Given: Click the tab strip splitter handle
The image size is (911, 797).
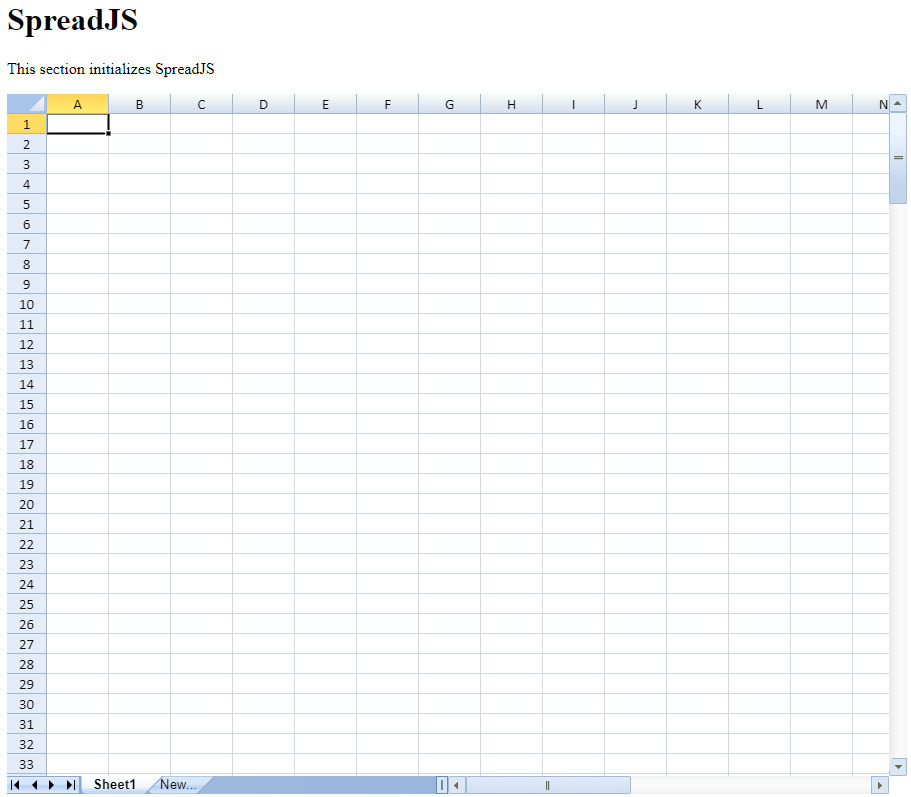Looking at the screenshot, I should [442, 785].
